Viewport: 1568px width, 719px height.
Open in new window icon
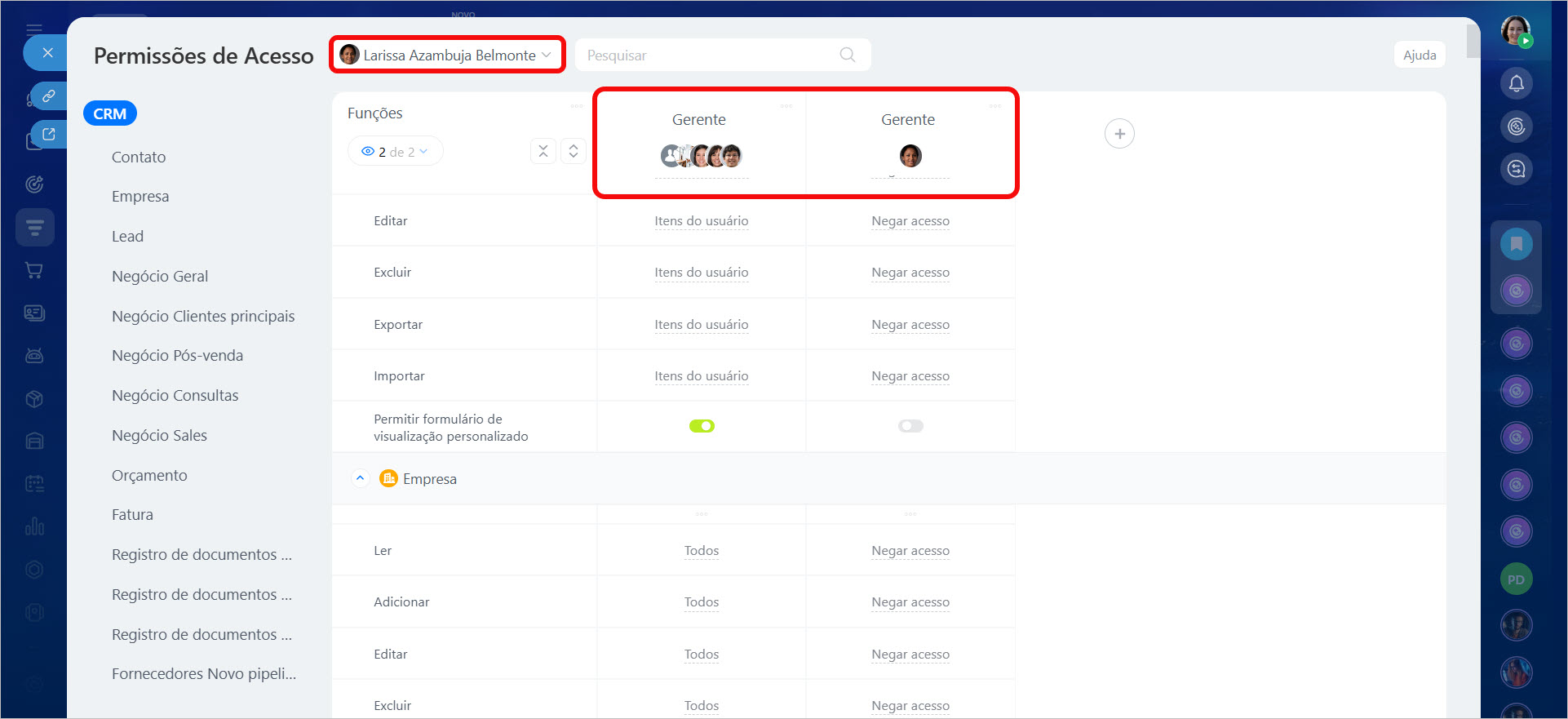pyautogui.click(x=48, y=135)
